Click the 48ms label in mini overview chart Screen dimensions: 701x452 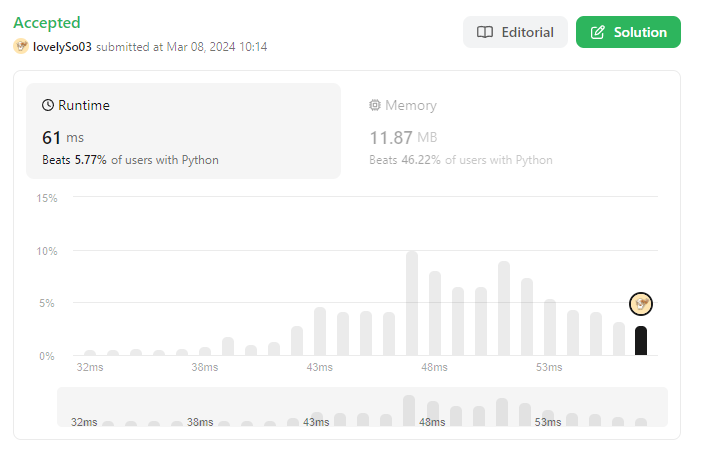pyautogui.click(x=432, y=422)
